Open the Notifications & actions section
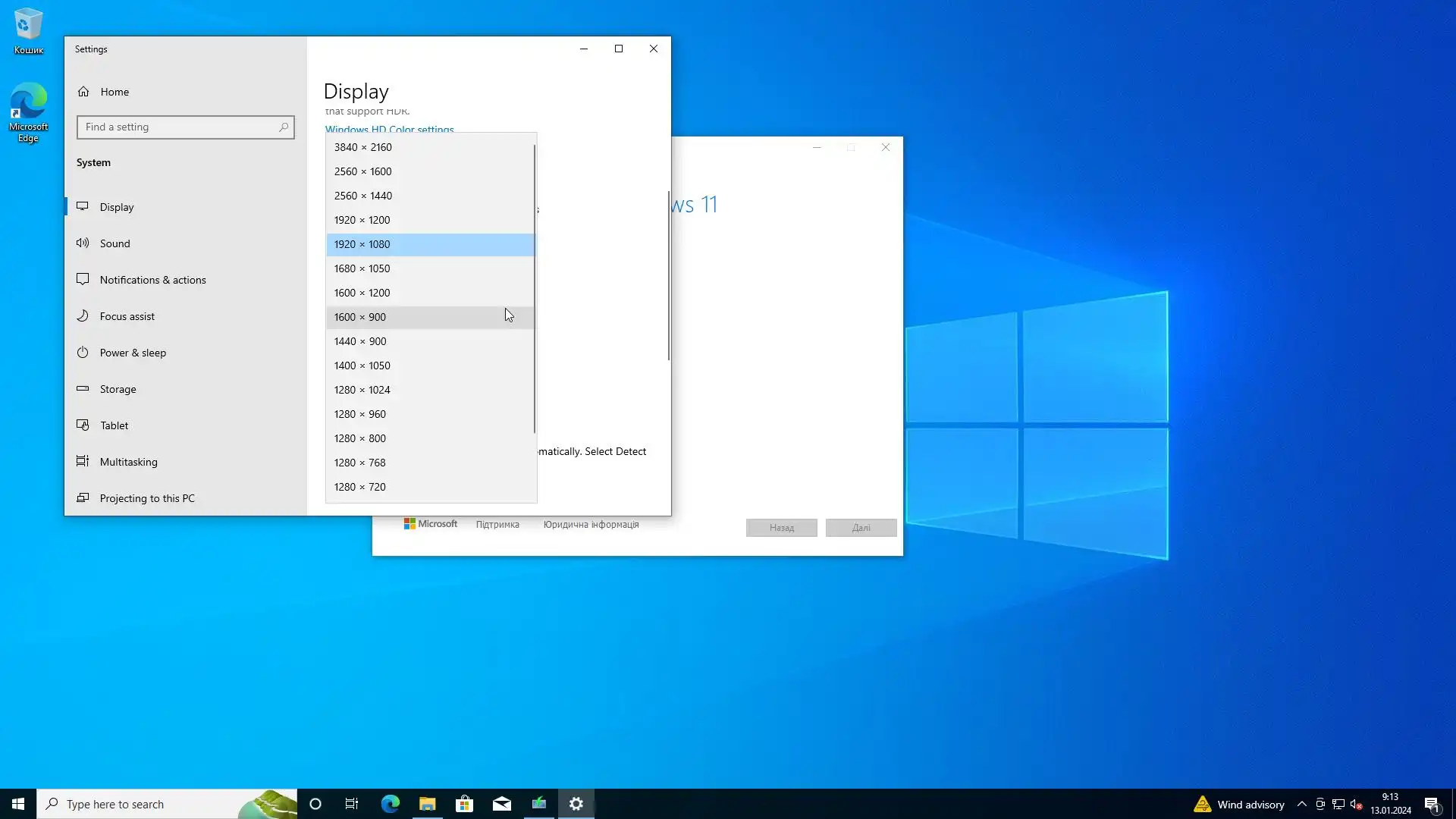The image size is (1456, 819). (x=152, y=280)
